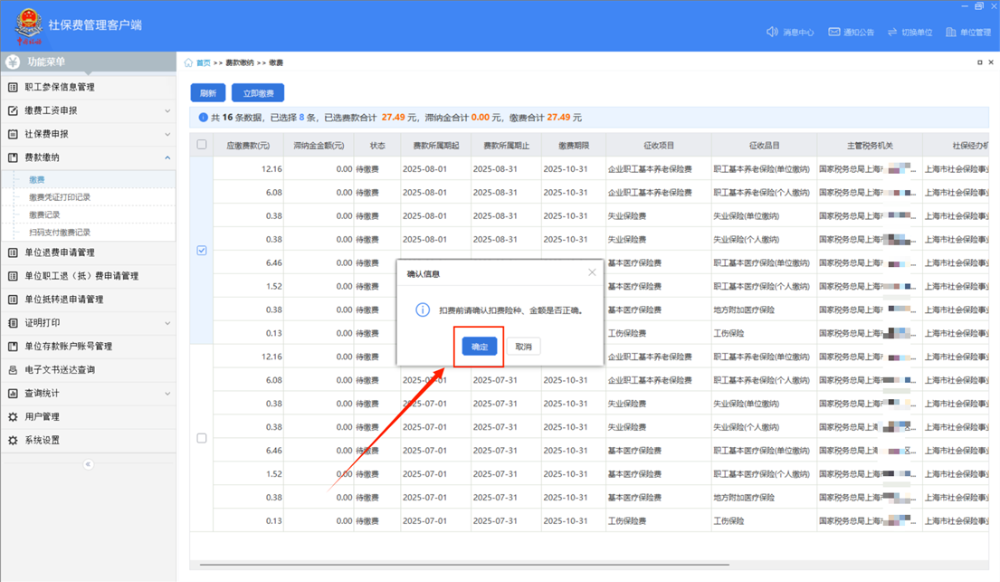The height and width of the screenshot is (582, 1000).
Task: Collapse the sidebar with the double-arrow icon
Action: click(x=88, y=464)
